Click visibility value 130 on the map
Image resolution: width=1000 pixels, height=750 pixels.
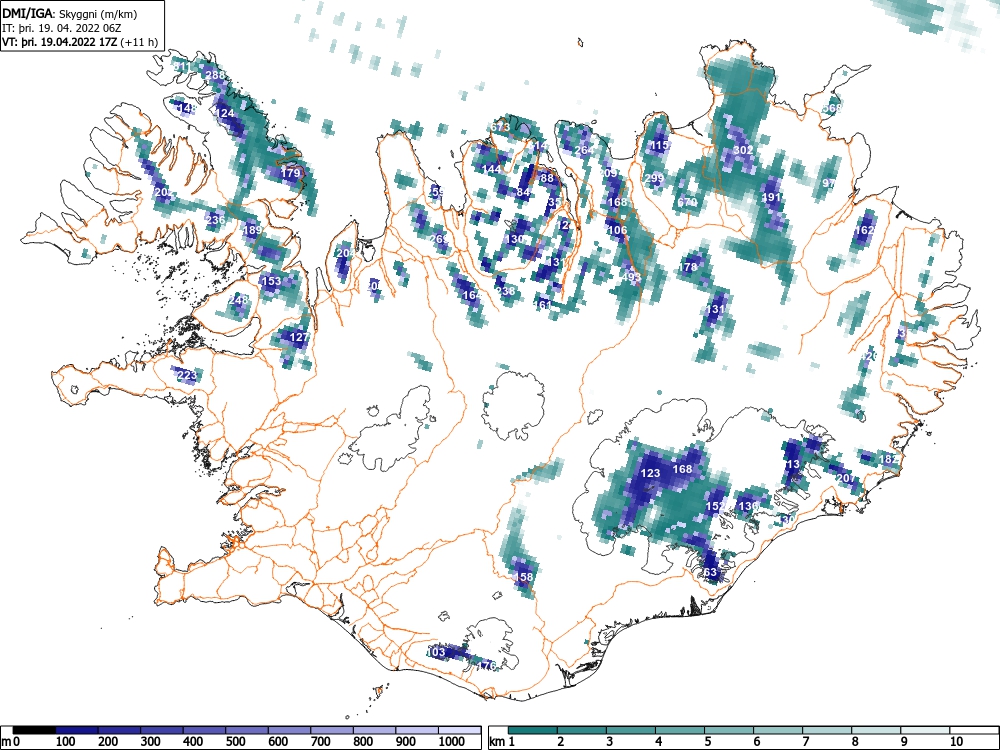(x=513, y=239)
